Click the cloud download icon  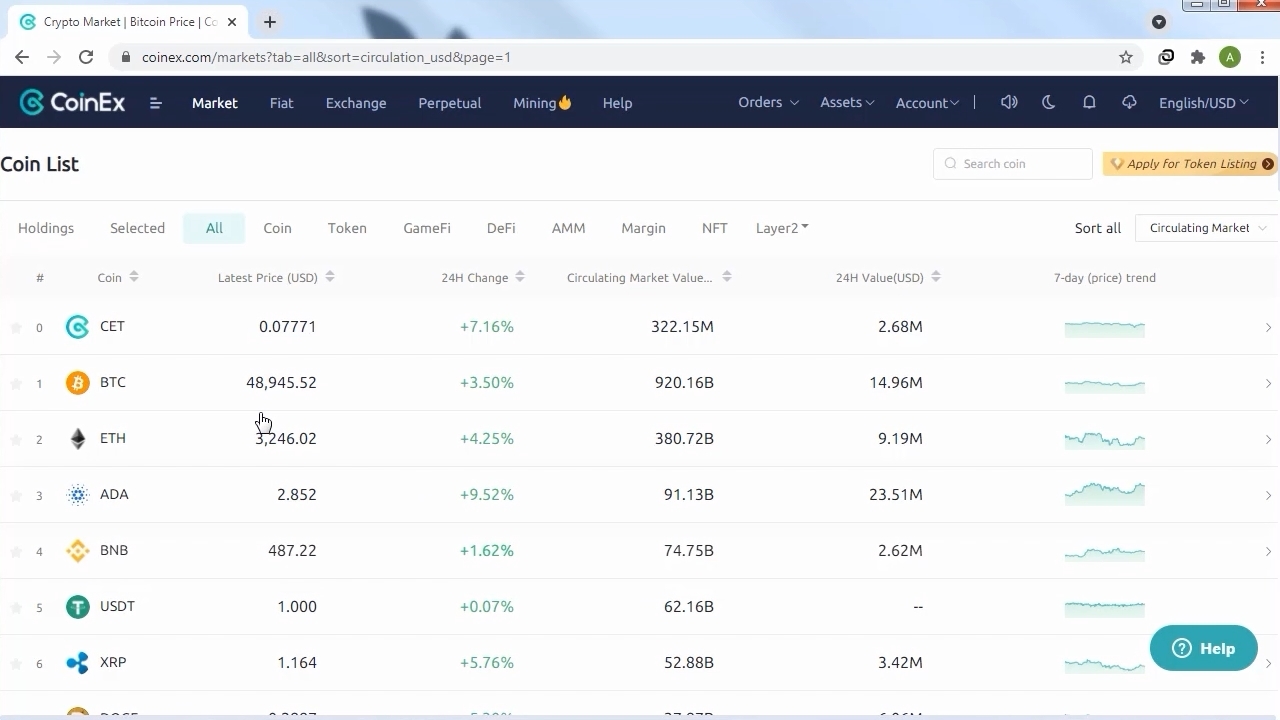point(1129,102)
